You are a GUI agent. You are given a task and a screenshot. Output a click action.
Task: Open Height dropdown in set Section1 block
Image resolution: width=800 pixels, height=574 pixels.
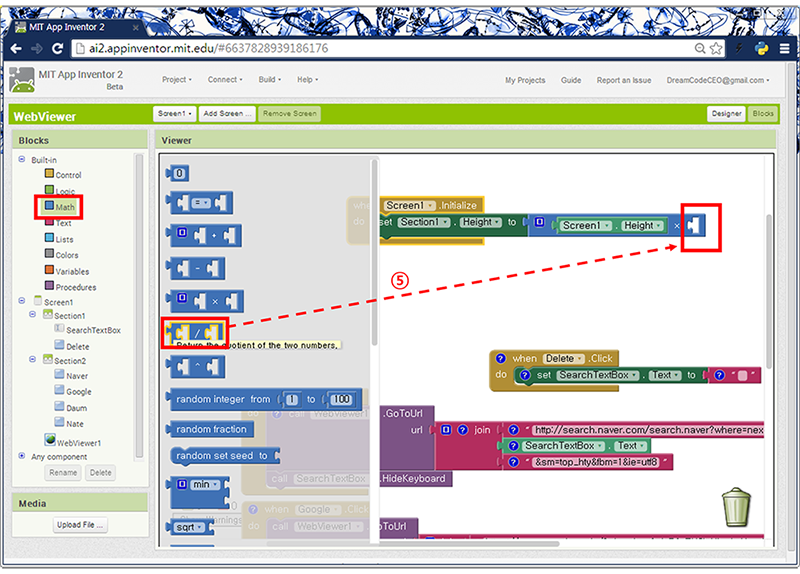[481, 222]
